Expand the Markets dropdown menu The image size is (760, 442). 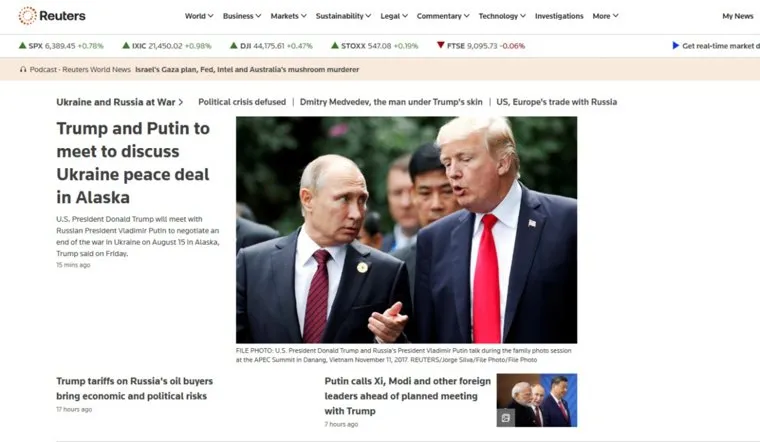point(288,16)
